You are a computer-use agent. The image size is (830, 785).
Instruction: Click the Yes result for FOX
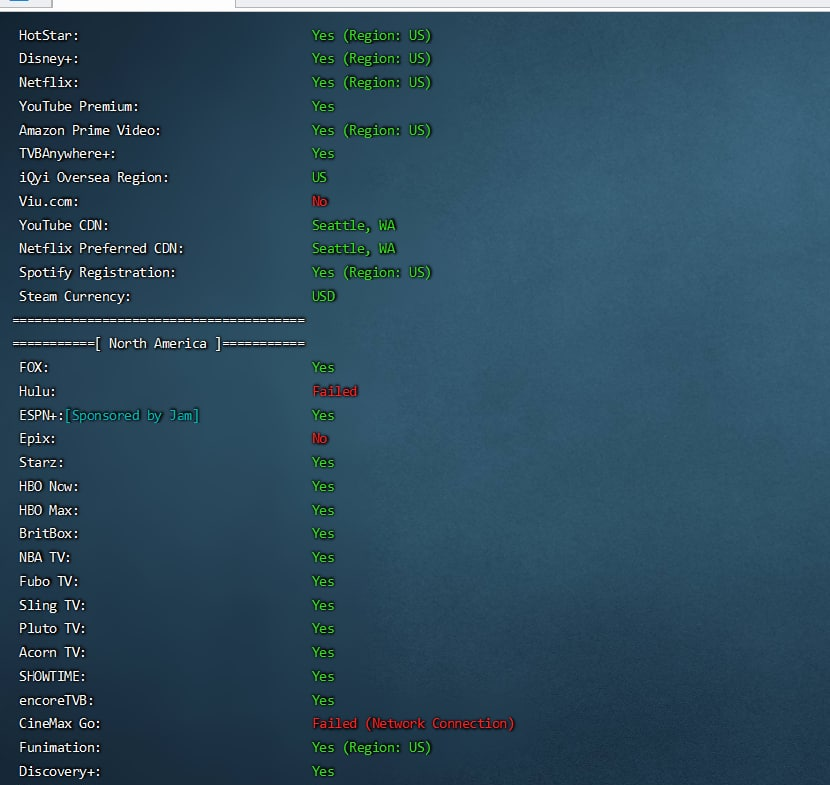coord(323,367)
